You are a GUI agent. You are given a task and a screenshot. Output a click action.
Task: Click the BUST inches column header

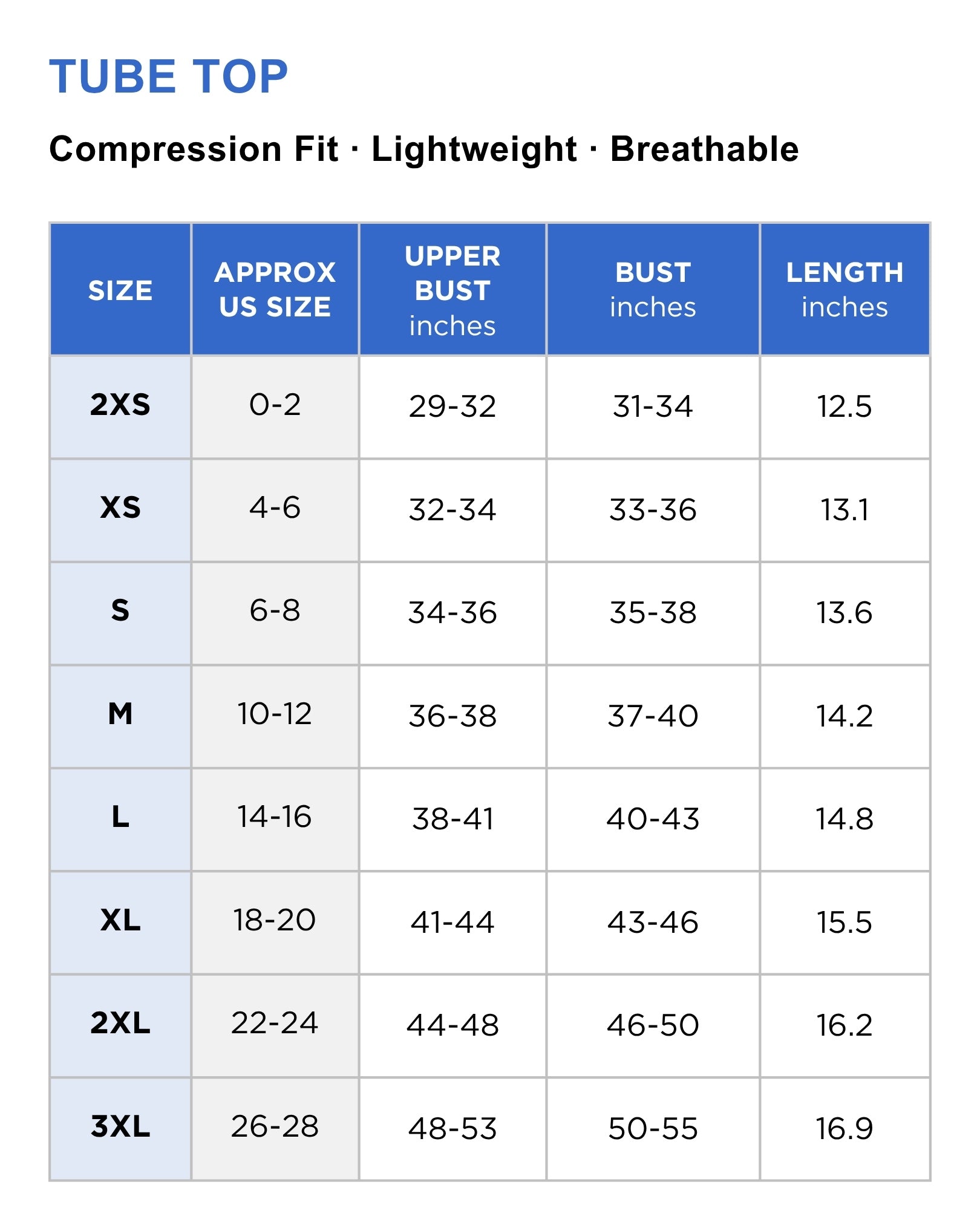pyautogui.click(x=653, y=290)
